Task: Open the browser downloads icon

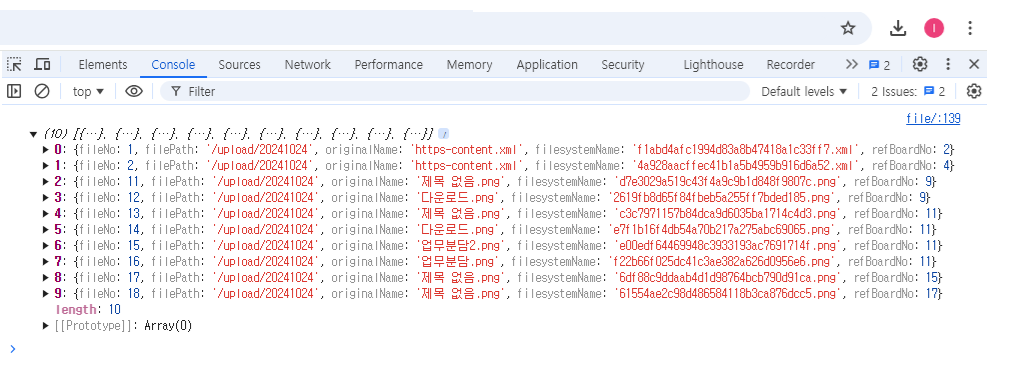Action: coord(898,28)
